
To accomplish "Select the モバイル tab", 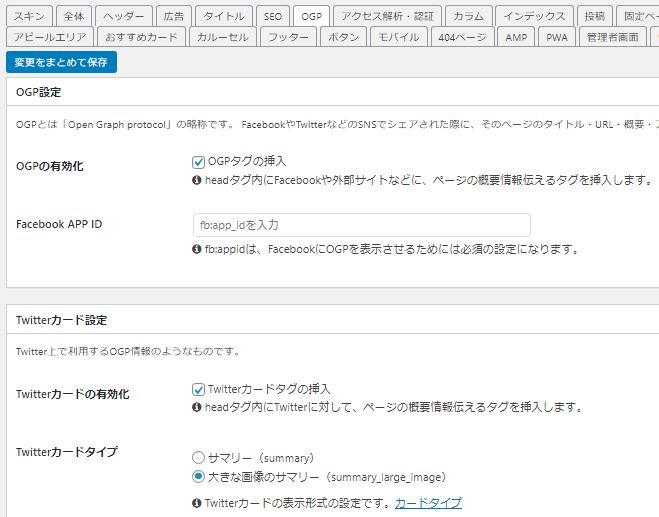I will pyautogui.click(x=398, y=37).
